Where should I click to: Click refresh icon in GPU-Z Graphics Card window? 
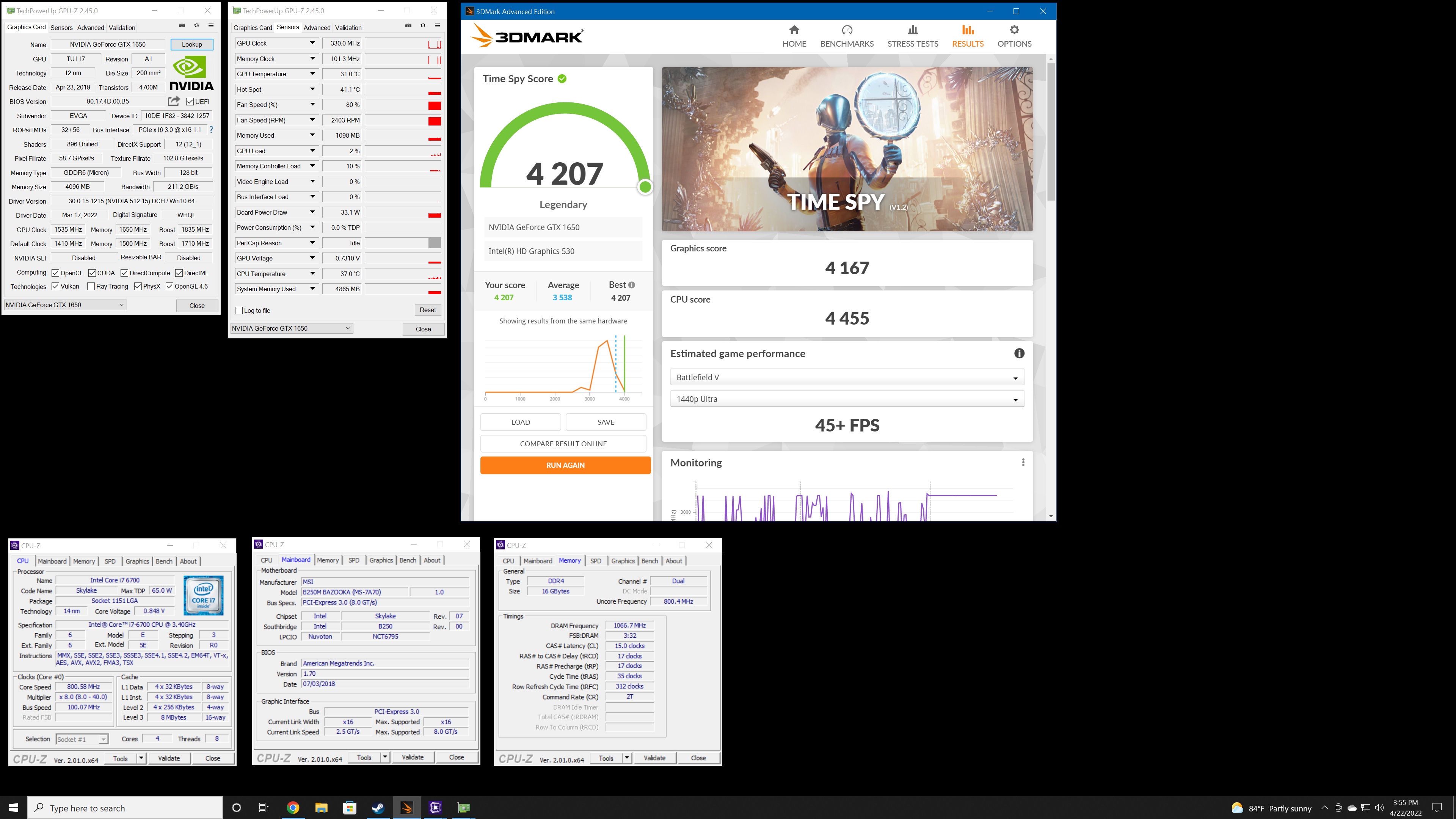(x=196, y=26)
